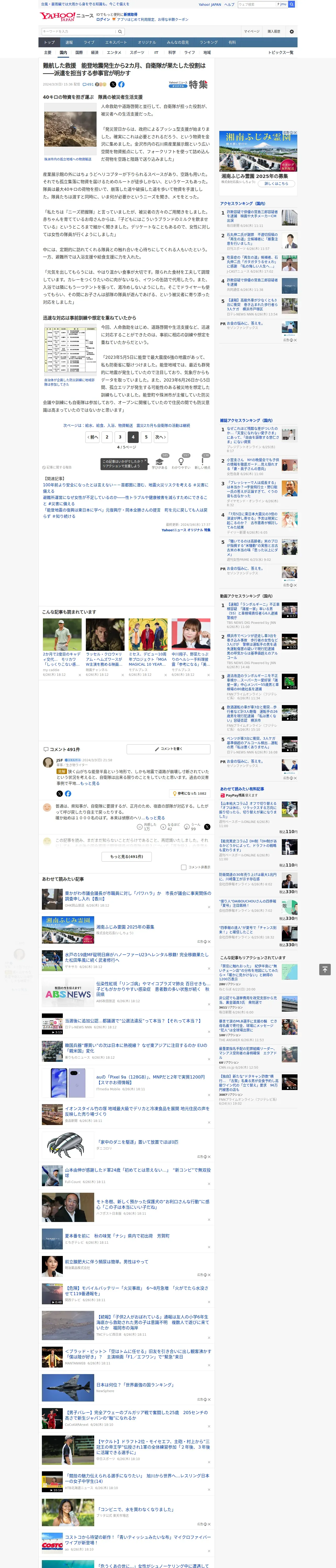
Task: Click もっと見る(491件) button
Action: pos(127,856)
